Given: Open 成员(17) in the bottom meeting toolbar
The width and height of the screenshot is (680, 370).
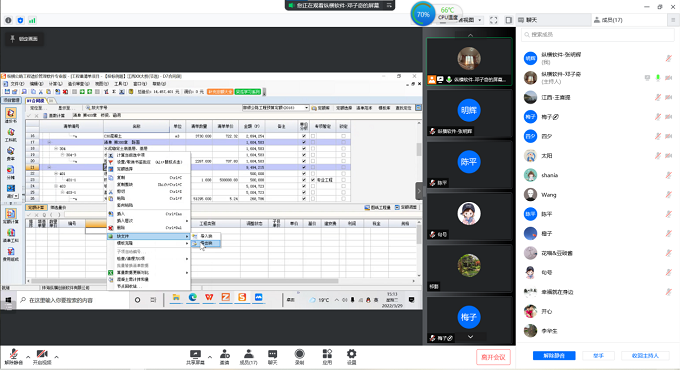Looking at the screenshot, I should click(248, 357).
